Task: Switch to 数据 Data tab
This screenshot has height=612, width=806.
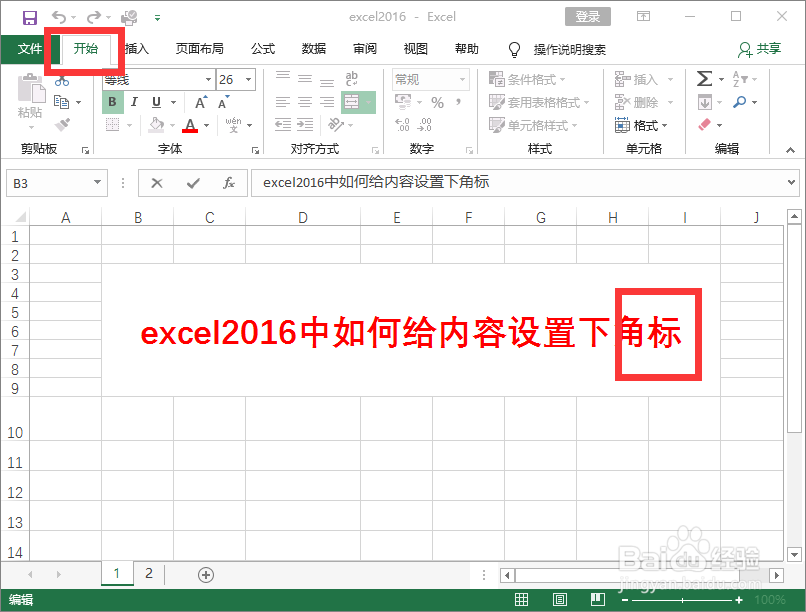Action: pyautogui.click(x=314, y=49)
